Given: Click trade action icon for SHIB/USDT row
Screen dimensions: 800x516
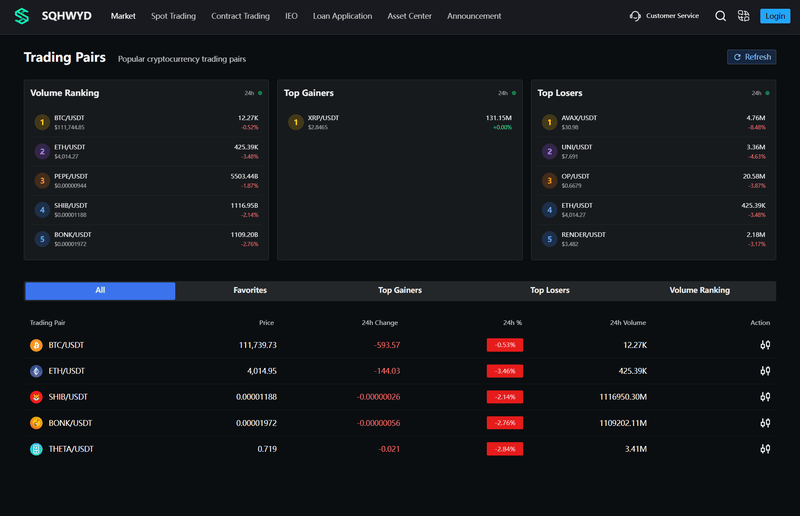Looking at the screenshot, I should [x=765, y=397].
